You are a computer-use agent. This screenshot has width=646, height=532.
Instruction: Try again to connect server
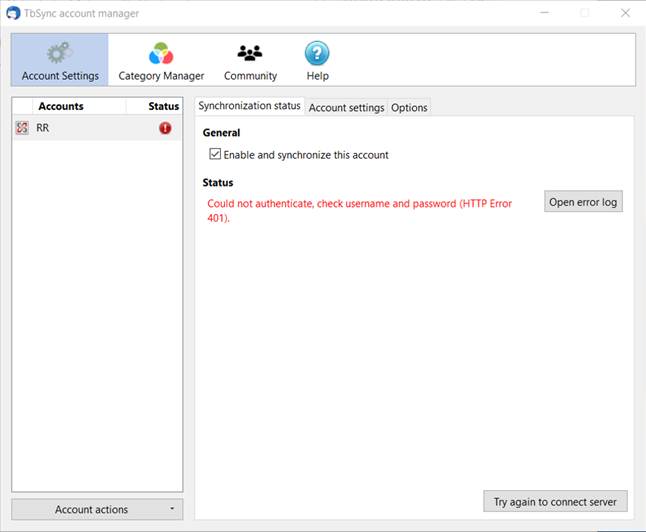[555, 502]
